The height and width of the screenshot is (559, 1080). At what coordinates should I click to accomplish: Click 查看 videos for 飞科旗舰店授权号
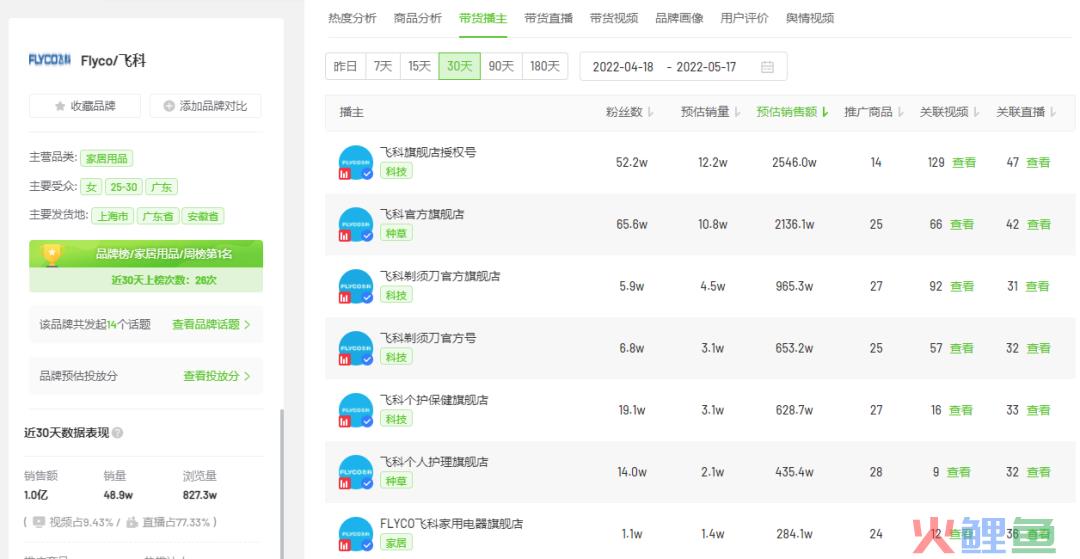point(964,162)
